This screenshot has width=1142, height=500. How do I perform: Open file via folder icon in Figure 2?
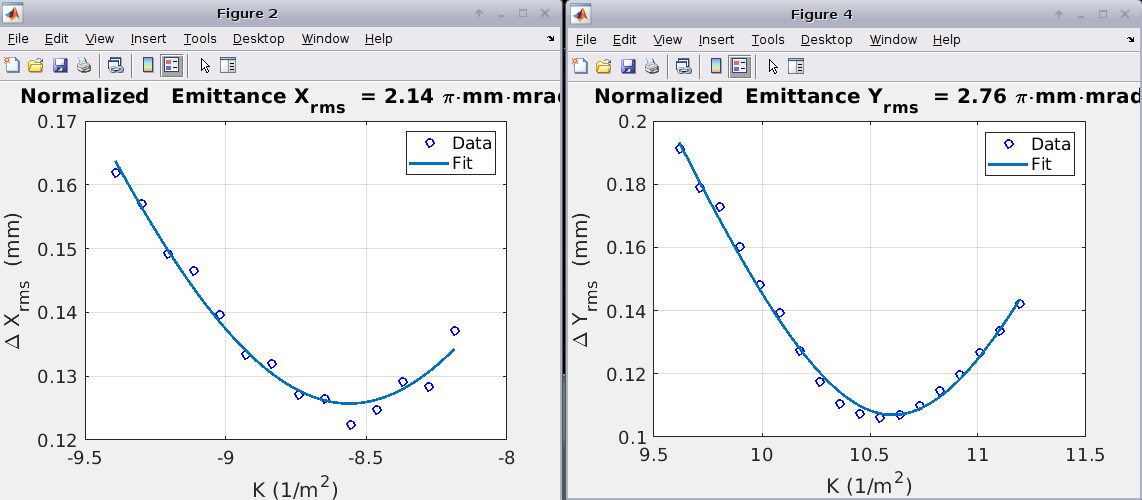(x=35, y=66)
